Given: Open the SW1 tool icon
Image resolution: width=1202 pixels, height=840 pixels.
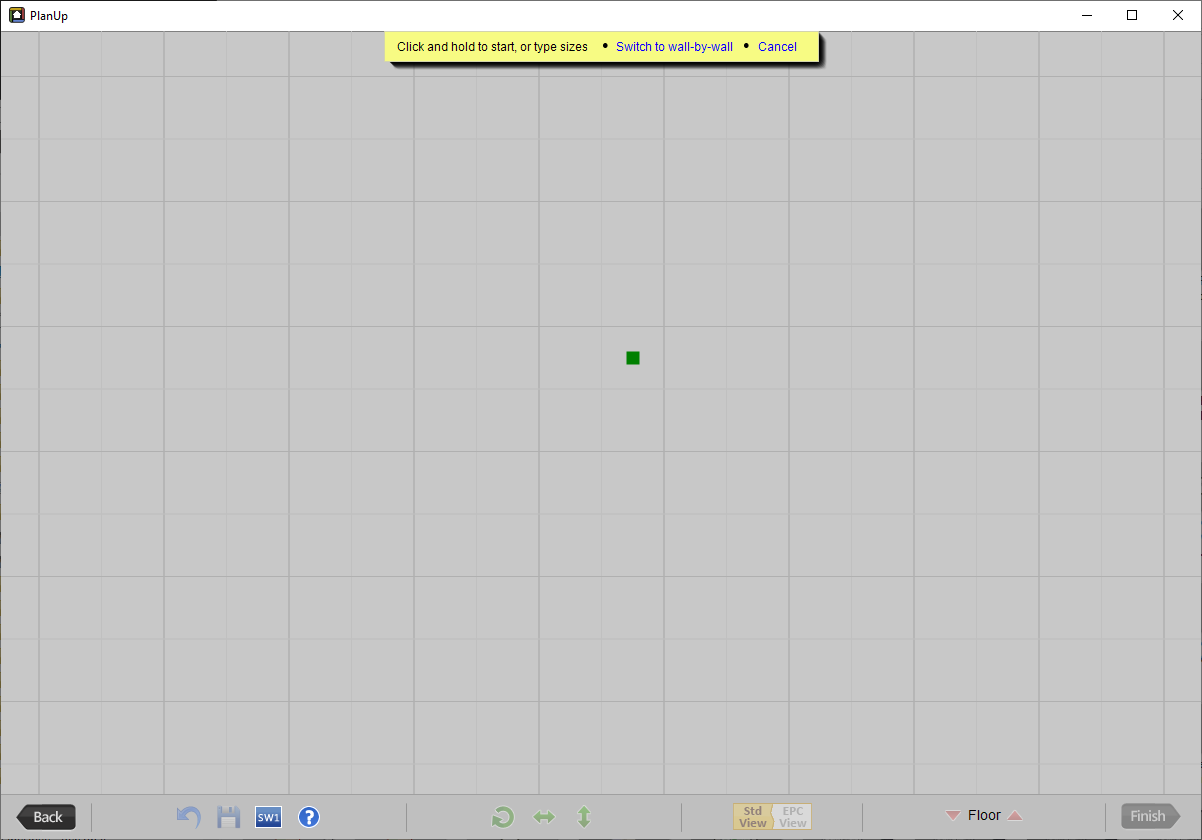Looking at the screenshot, I should [268, 817].
